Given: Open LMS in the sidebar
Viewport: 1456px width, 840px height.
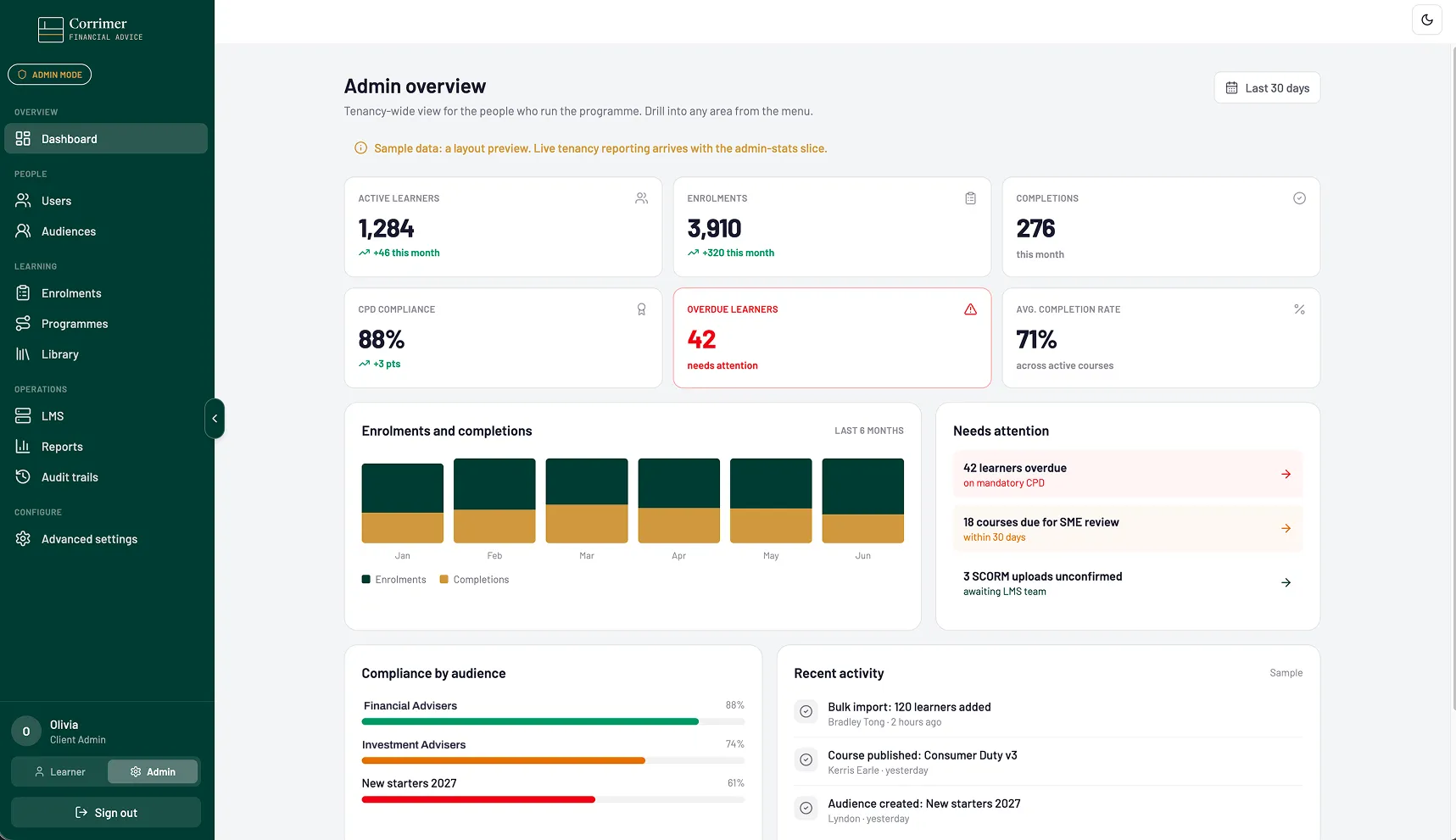Looking at the screenshot, I should coord(106,416).
